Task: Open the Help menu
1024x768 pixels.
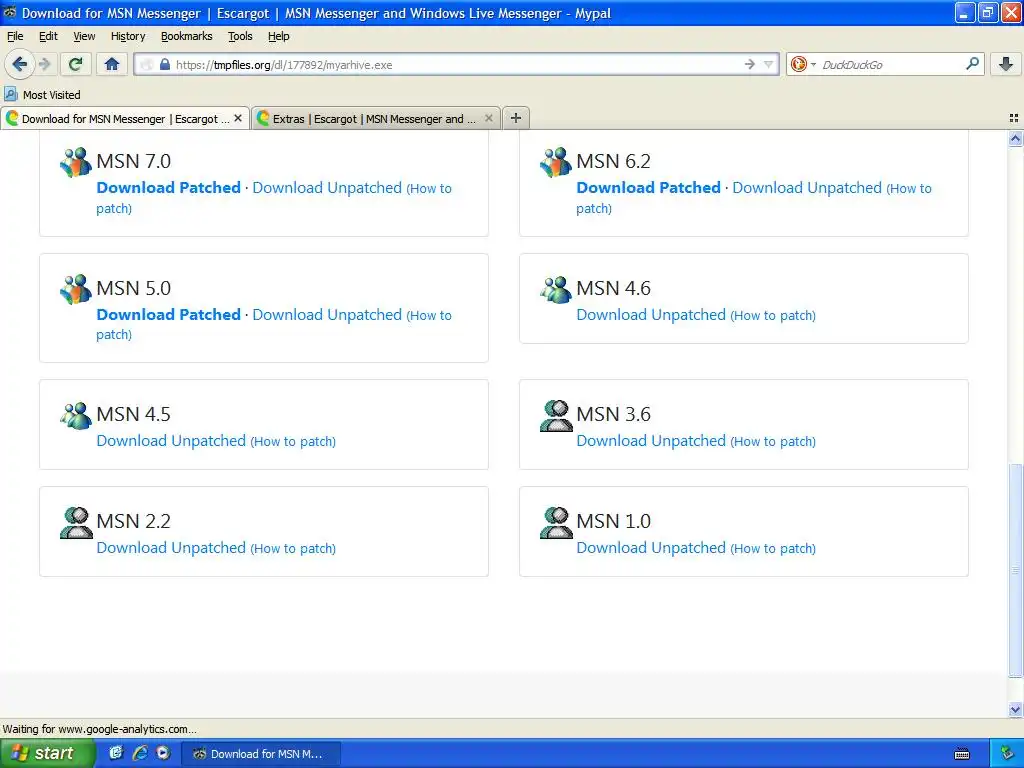Action: click(279, 36)
